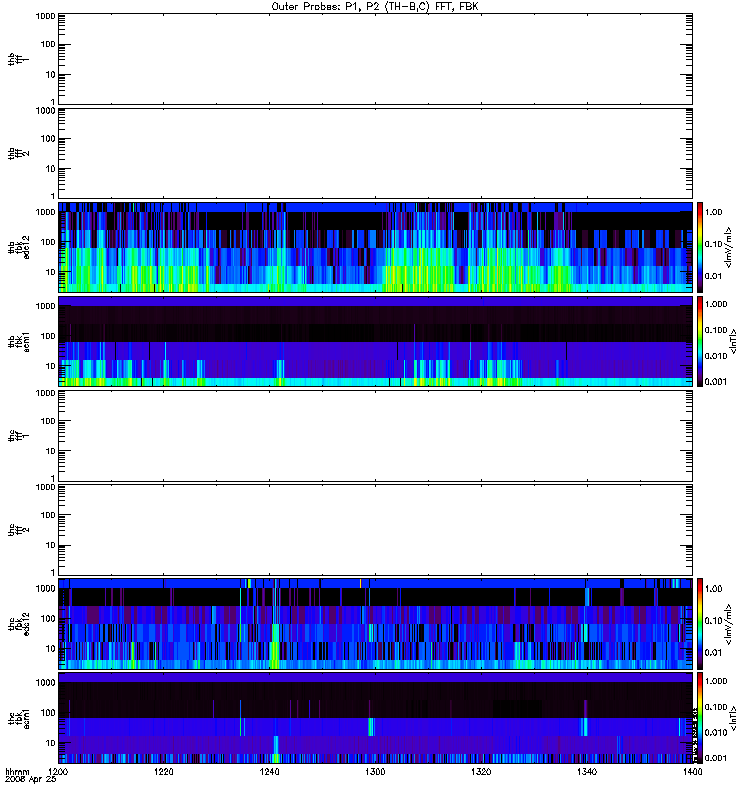Click the 0.10 value on thc edc12 color bar
The width and height of the screenshot is (750, 800).
(714, 620)
